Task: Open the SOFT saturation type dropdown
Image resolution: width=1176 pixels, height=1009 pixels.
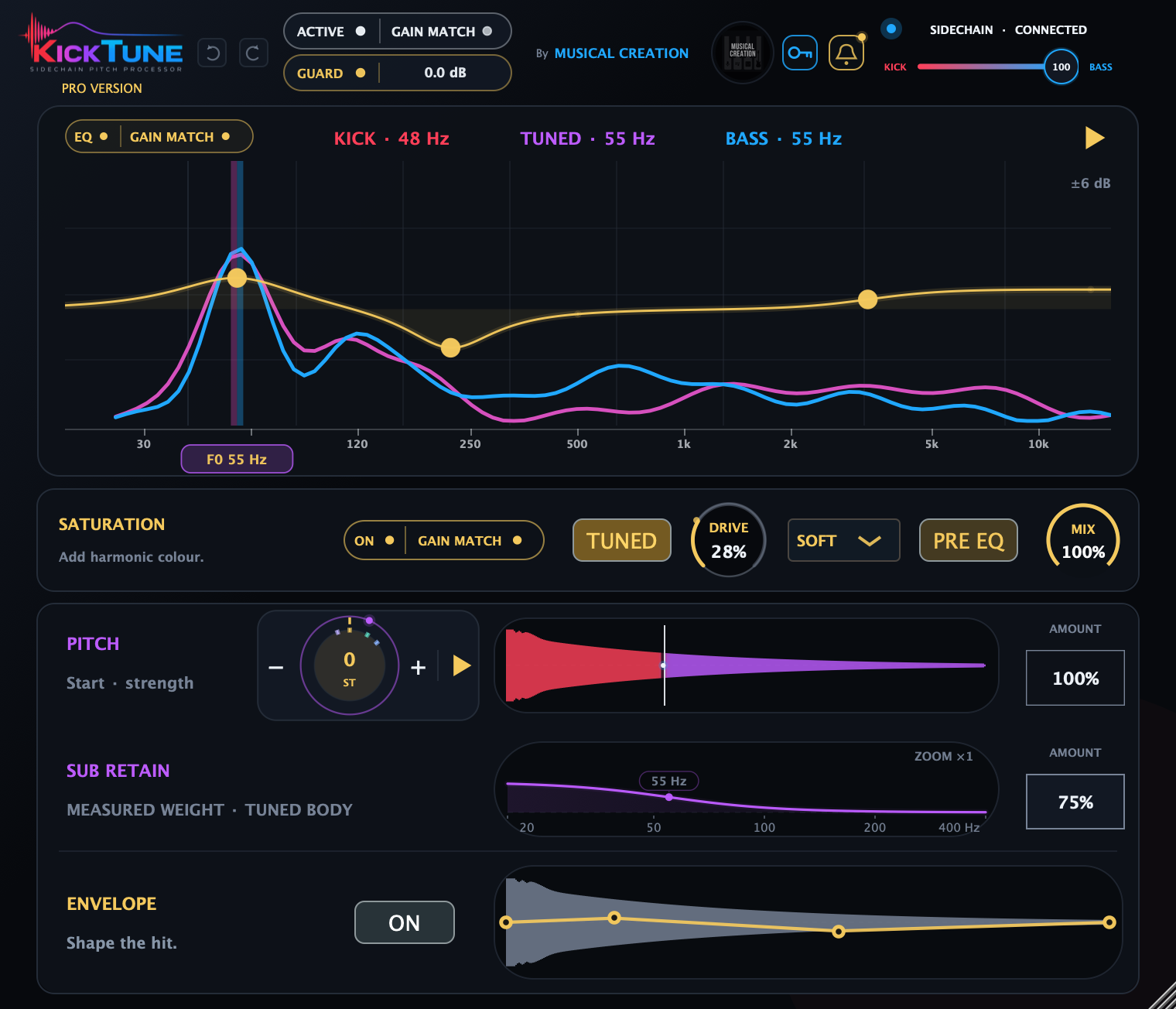Action: 843,540
